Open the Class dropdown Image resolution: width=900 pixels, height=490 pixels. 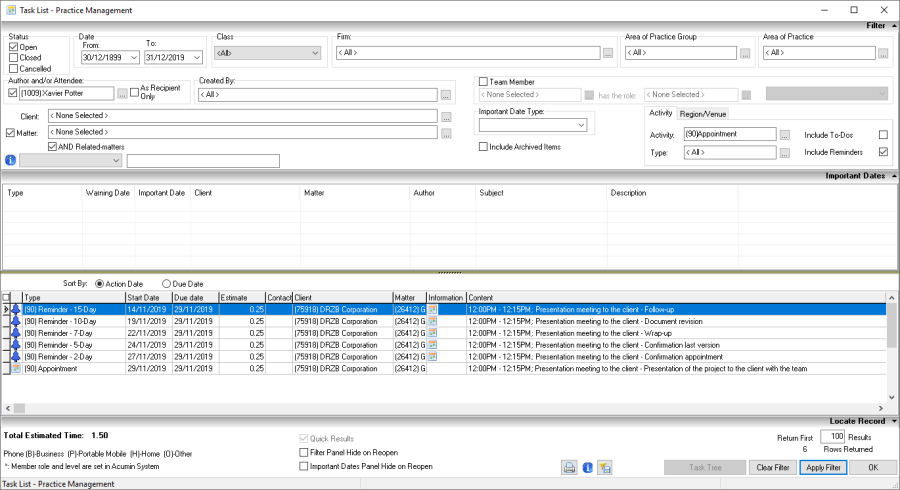coord(315,53)
